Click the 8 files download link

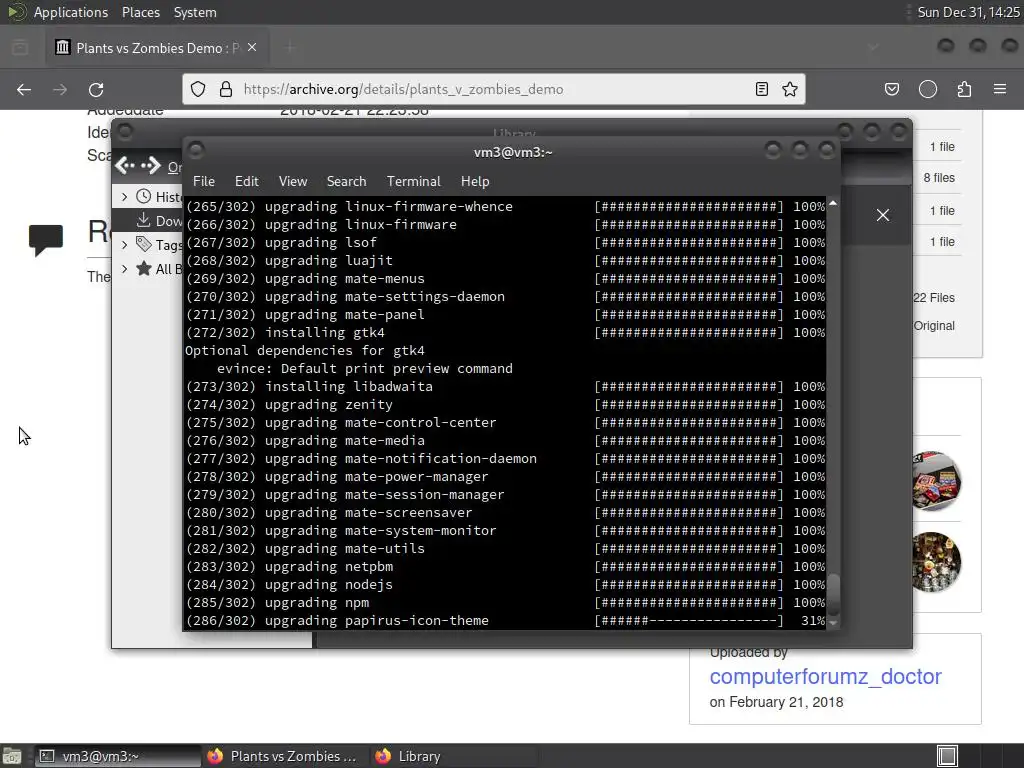pos(938,178)
